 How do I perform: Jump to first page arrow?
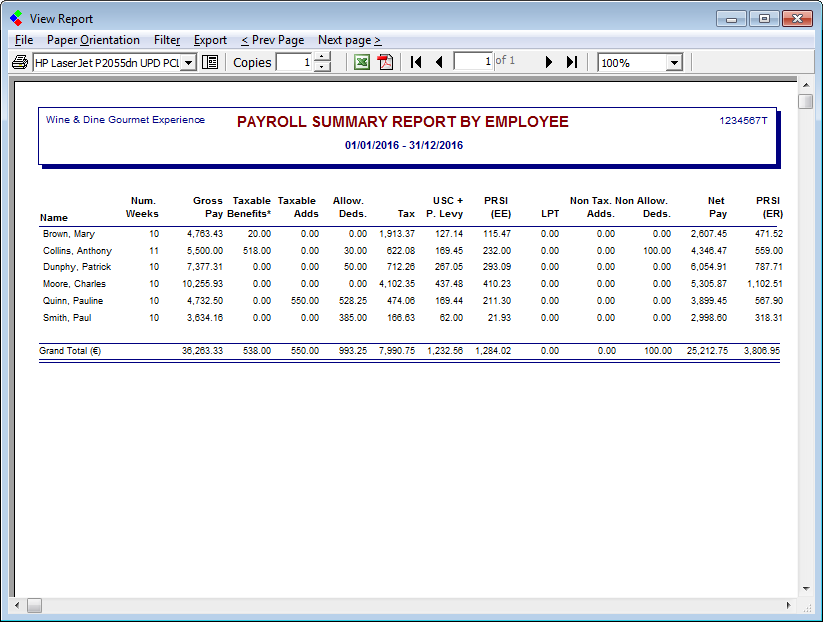coord(416,62)
